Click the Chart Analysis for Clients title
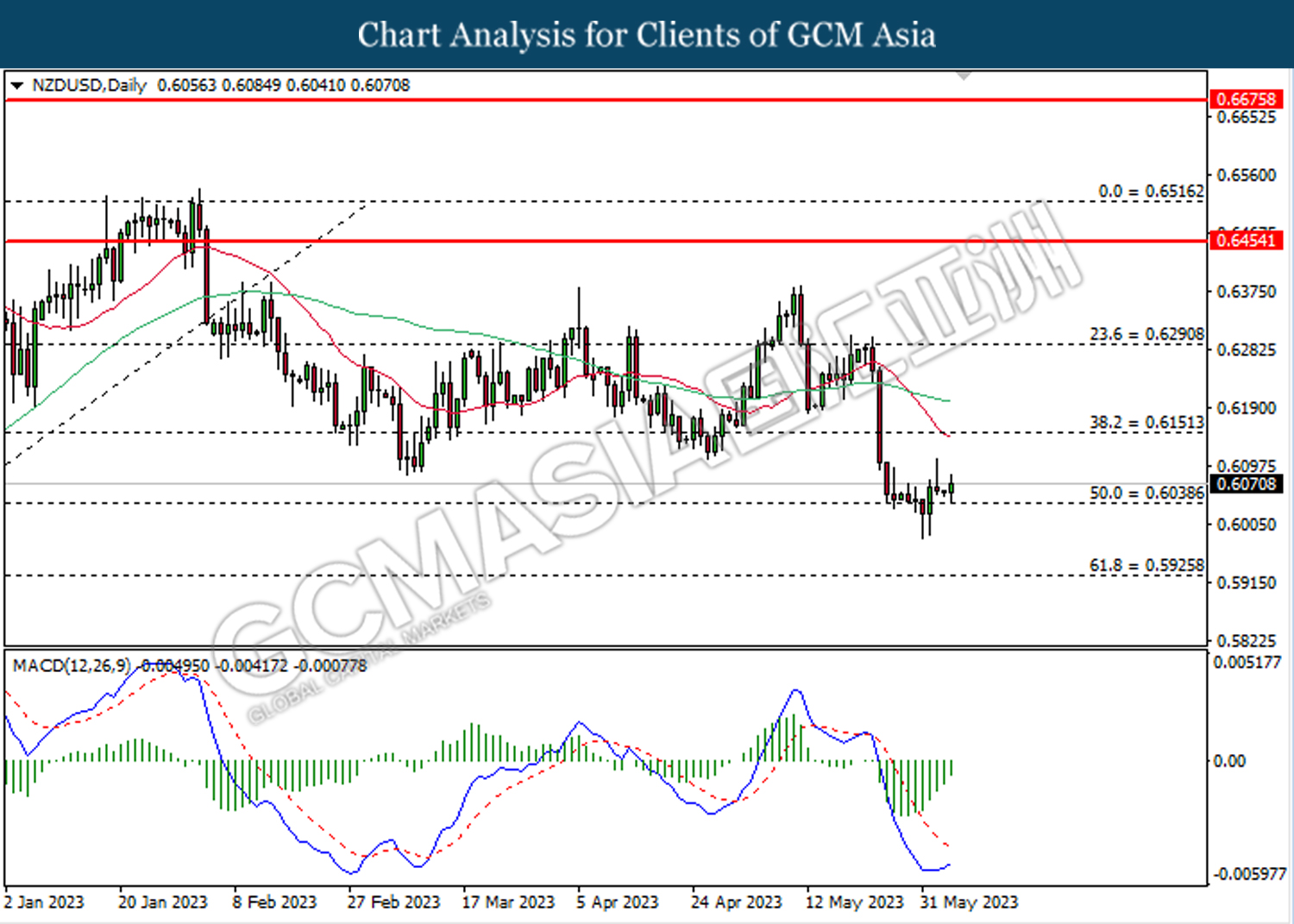Viewport: 1294px width, 924px height. 647,35
